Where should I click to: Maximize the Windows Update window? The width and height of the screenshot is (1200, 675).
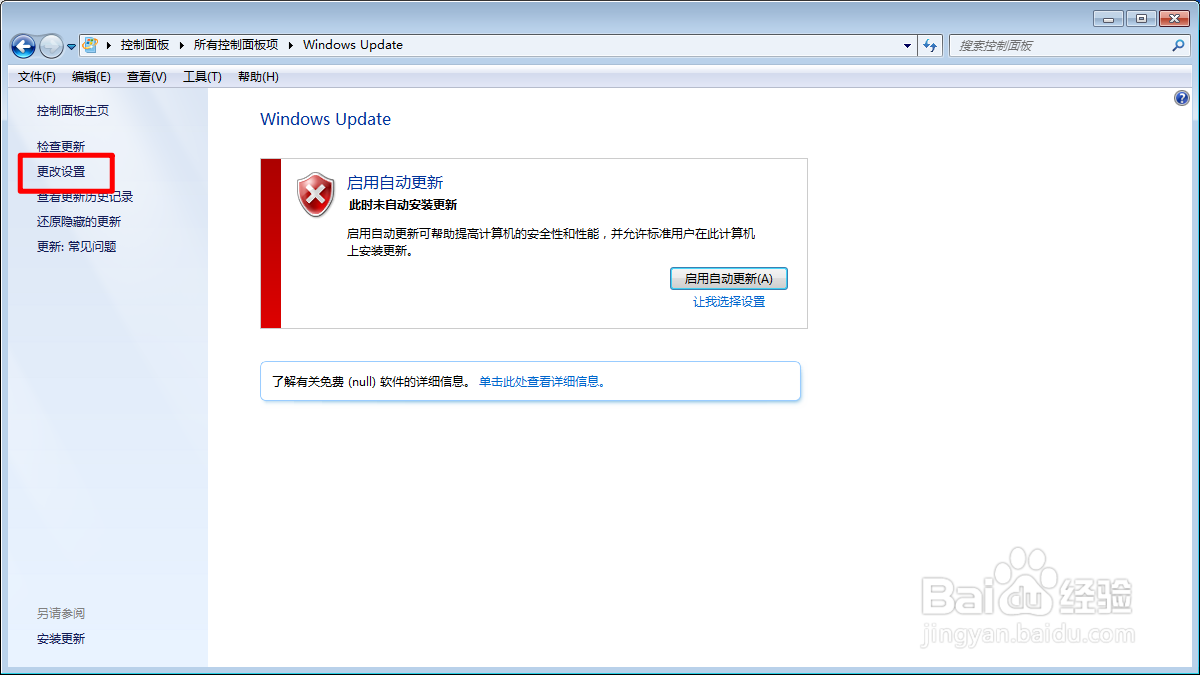pyautogui.click(x=1141, y=18)
